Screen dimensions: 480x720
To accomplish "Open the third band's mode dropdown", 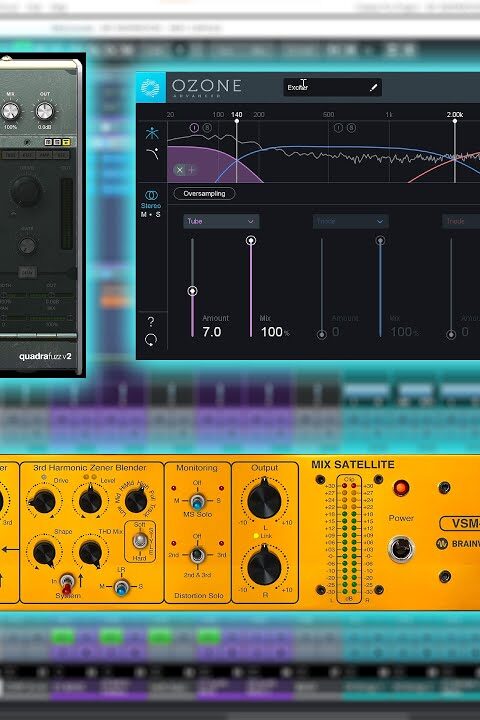I will [461, 221].
